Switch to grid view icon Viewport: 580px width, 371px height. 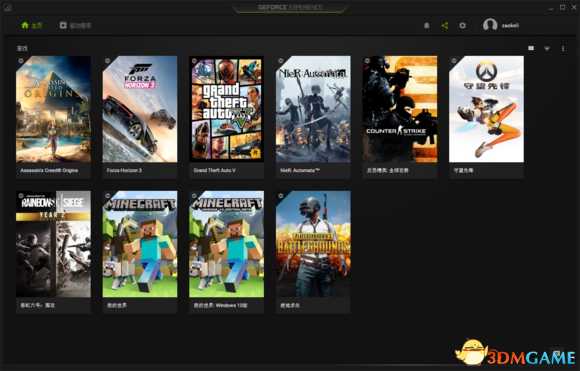(531, 48)
